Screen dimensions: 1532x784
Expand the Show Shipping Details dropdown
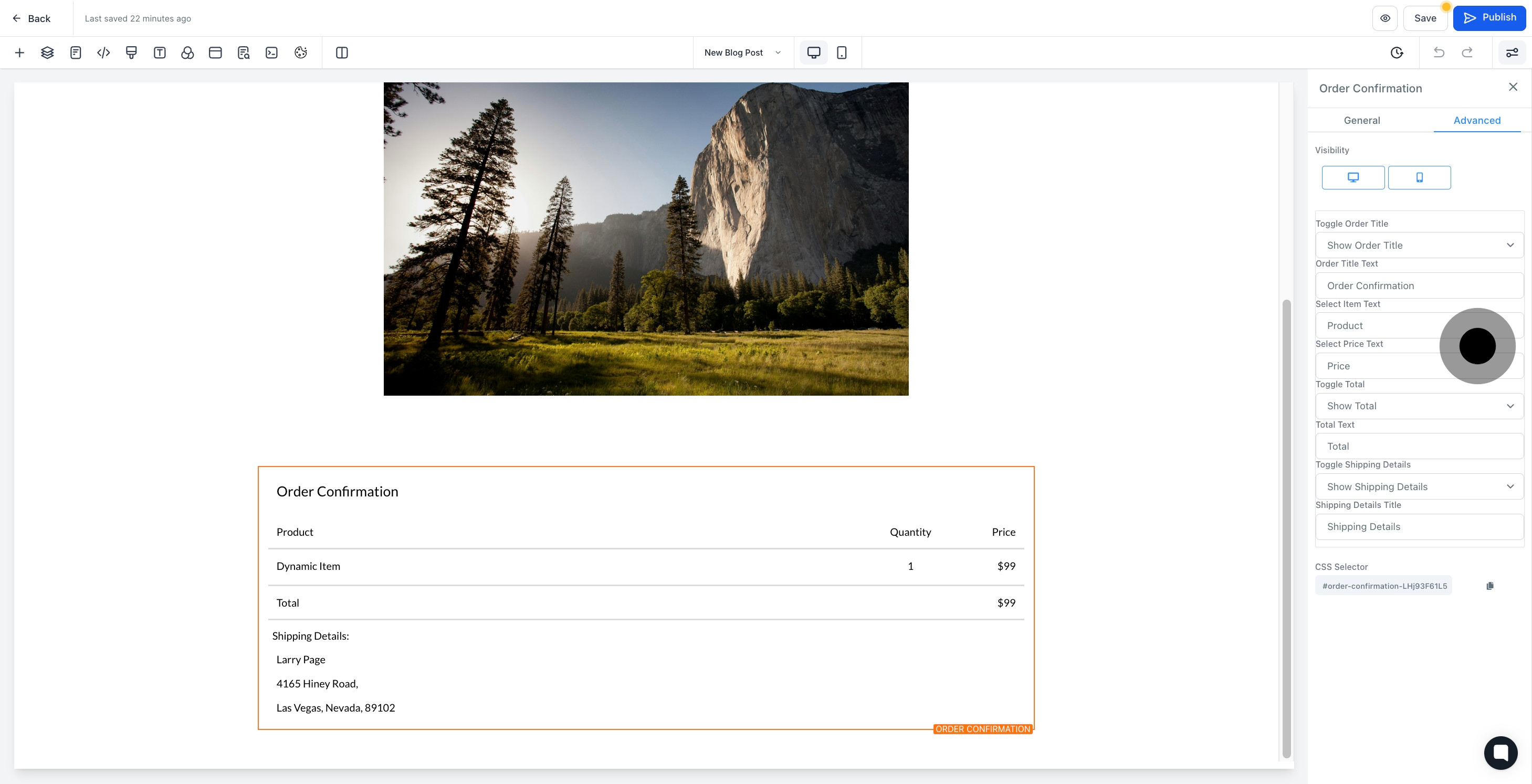(x=1419, y=487)
